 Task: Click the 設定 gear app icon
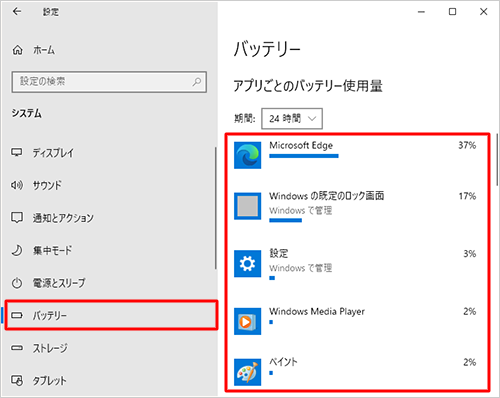click(x=247, y=264)
